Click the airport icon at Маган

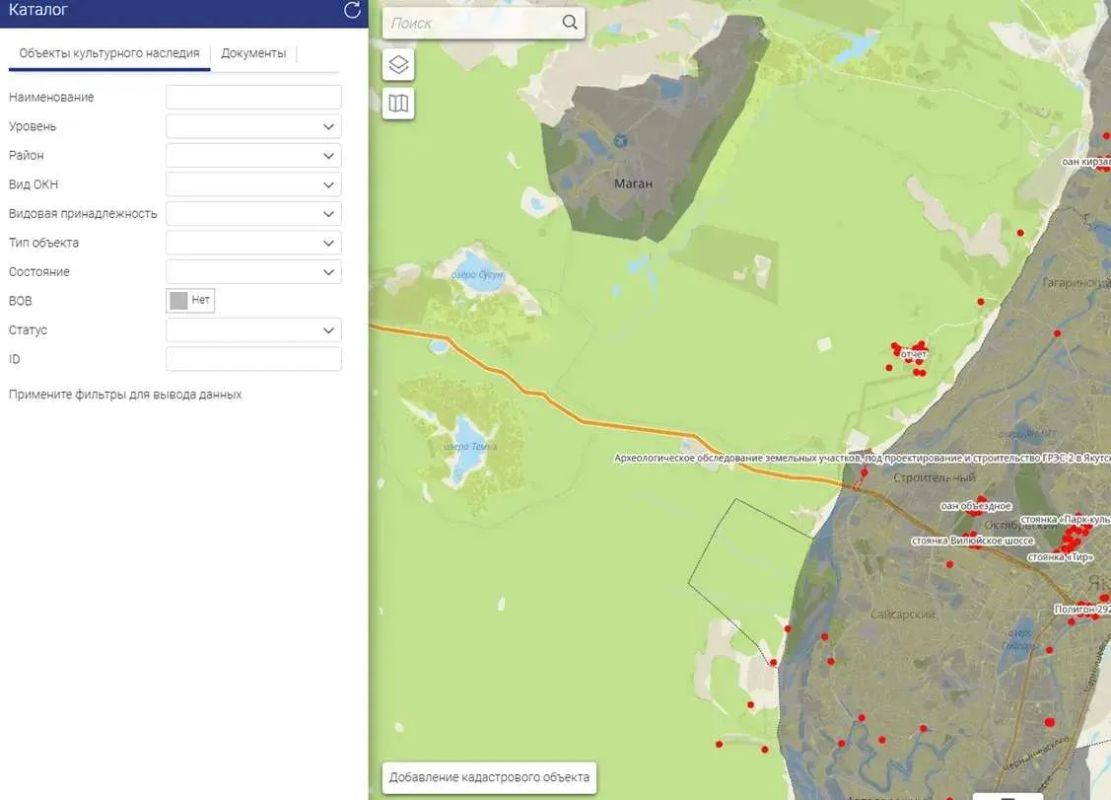point(621,140)
